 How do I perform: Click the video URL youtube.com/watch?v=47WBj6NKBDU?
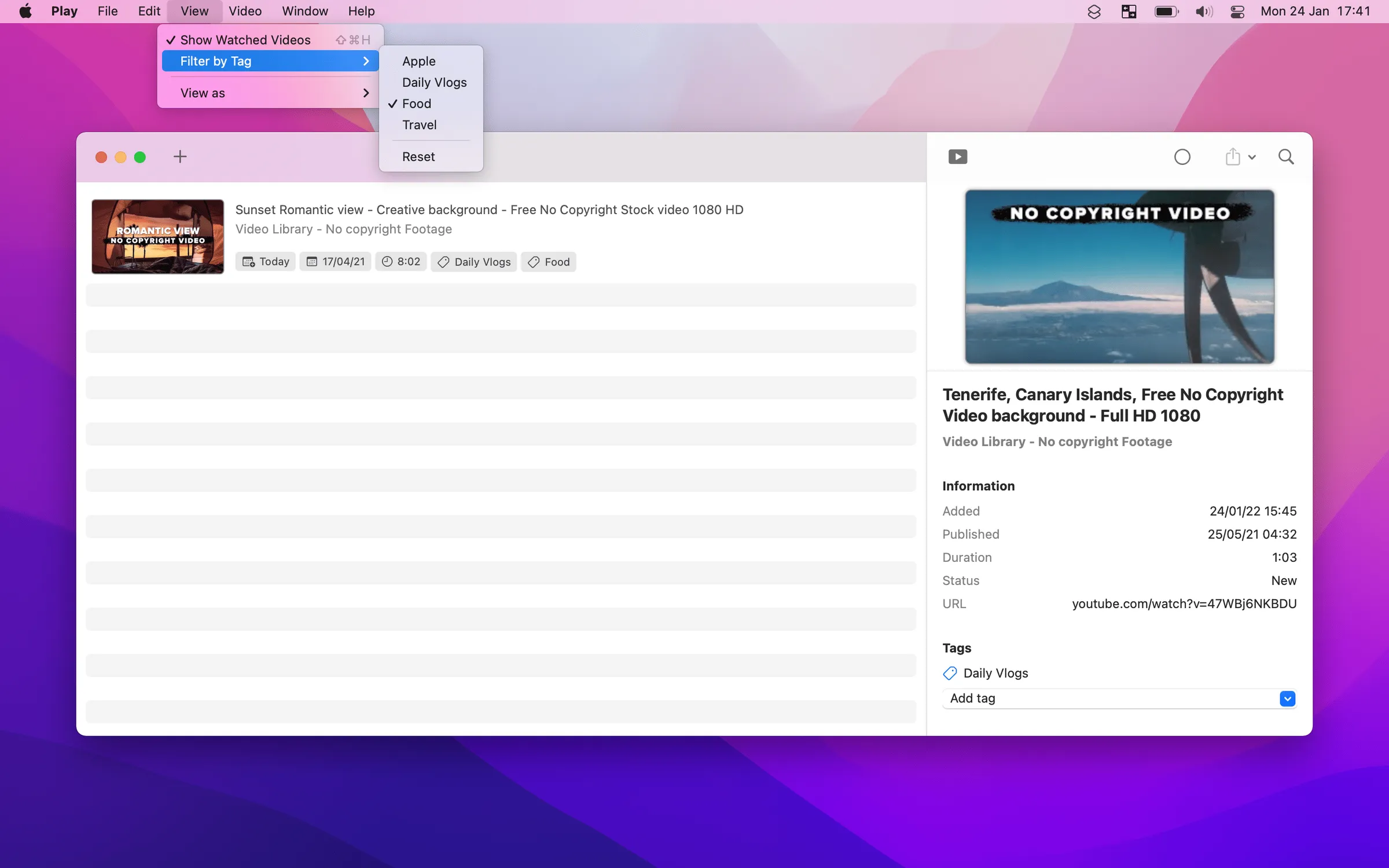(x=1184, y=604)
